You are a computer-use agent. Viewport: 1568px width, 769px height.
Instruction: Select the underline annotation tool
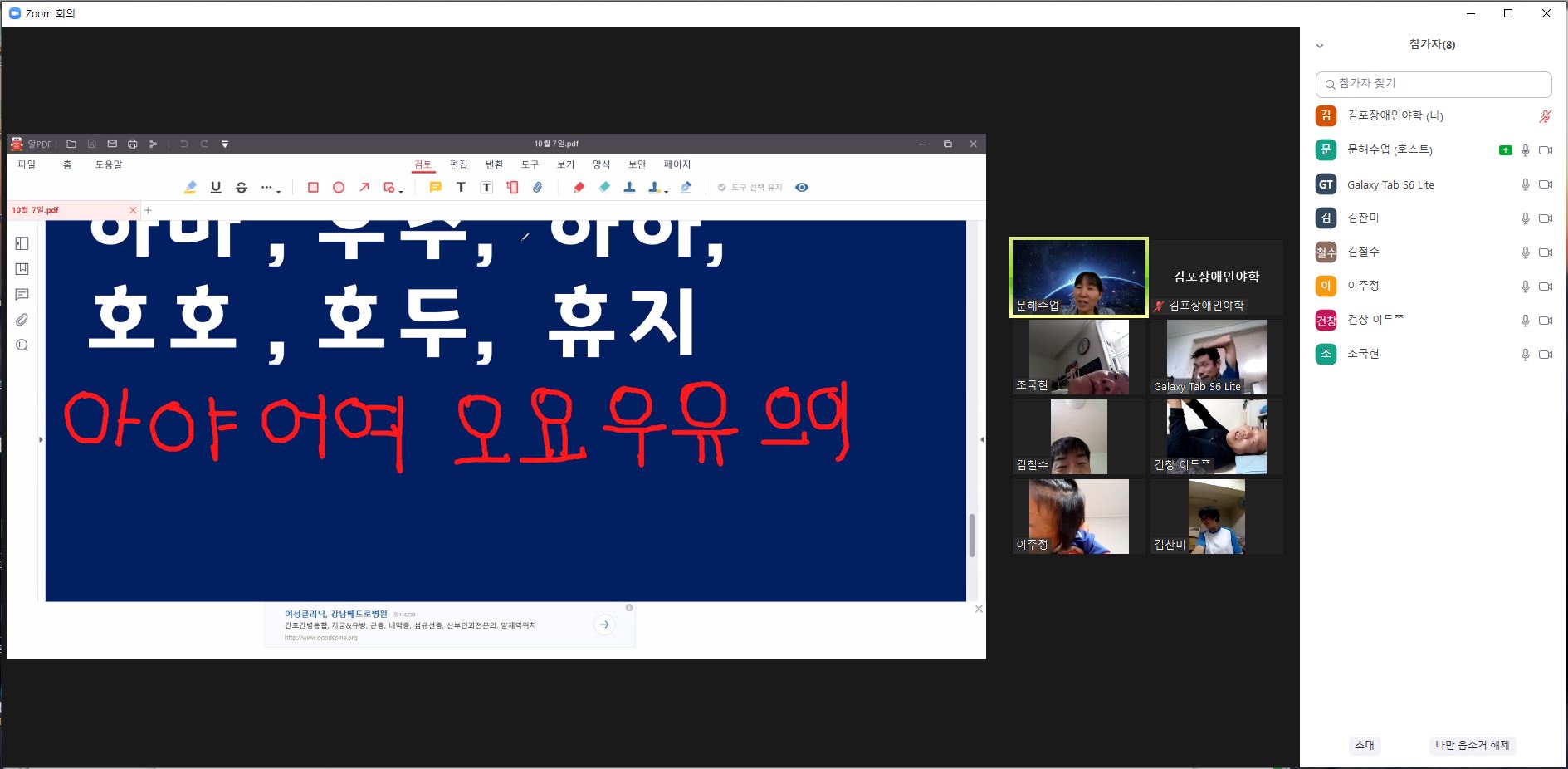point(216,188)
